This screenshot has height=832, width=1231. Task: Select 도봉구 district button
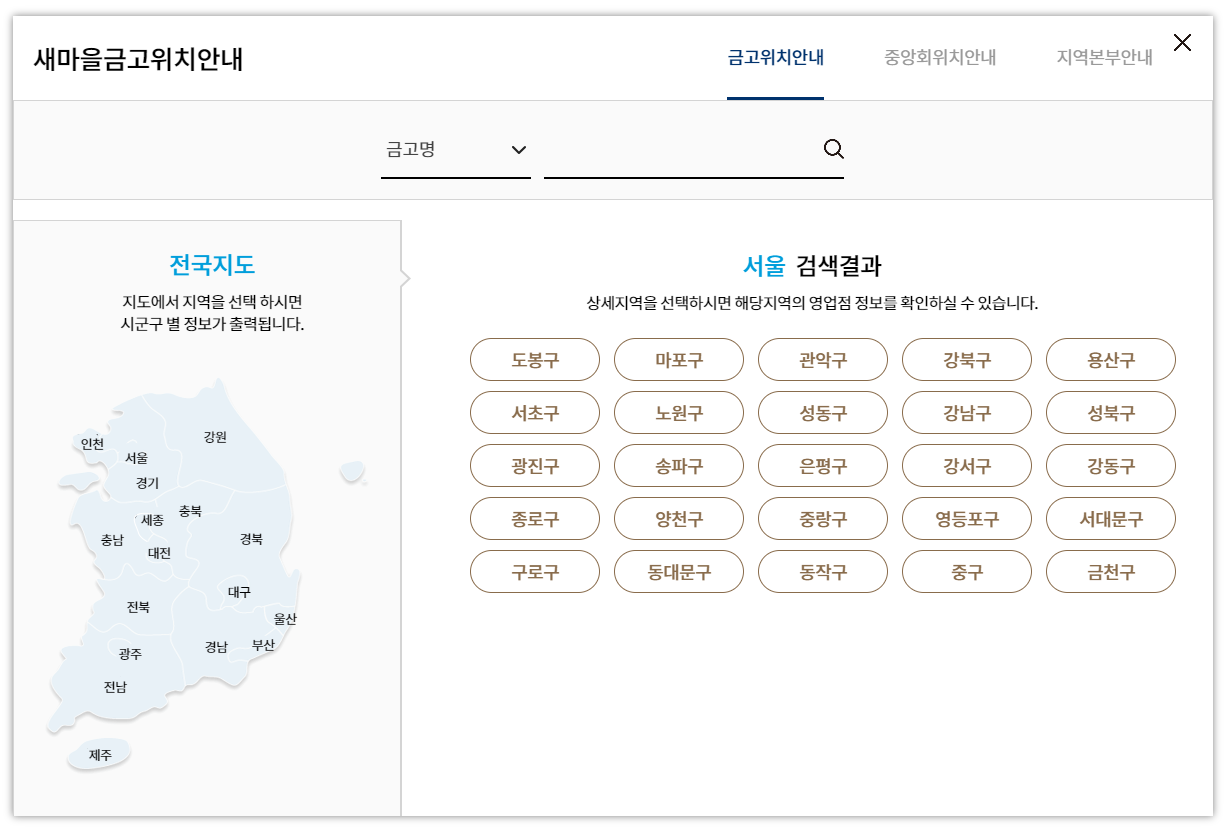pos(535,360)
